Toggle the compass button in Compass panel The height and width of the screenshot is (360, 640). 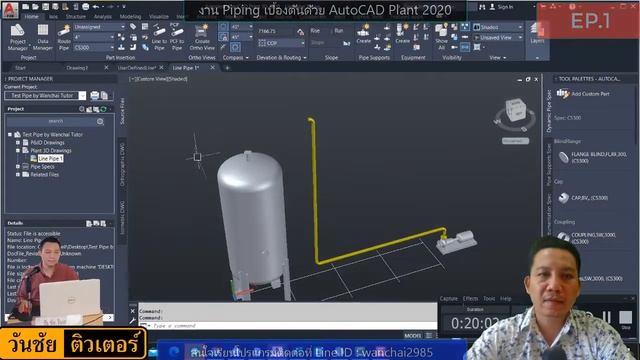[223, 27]
